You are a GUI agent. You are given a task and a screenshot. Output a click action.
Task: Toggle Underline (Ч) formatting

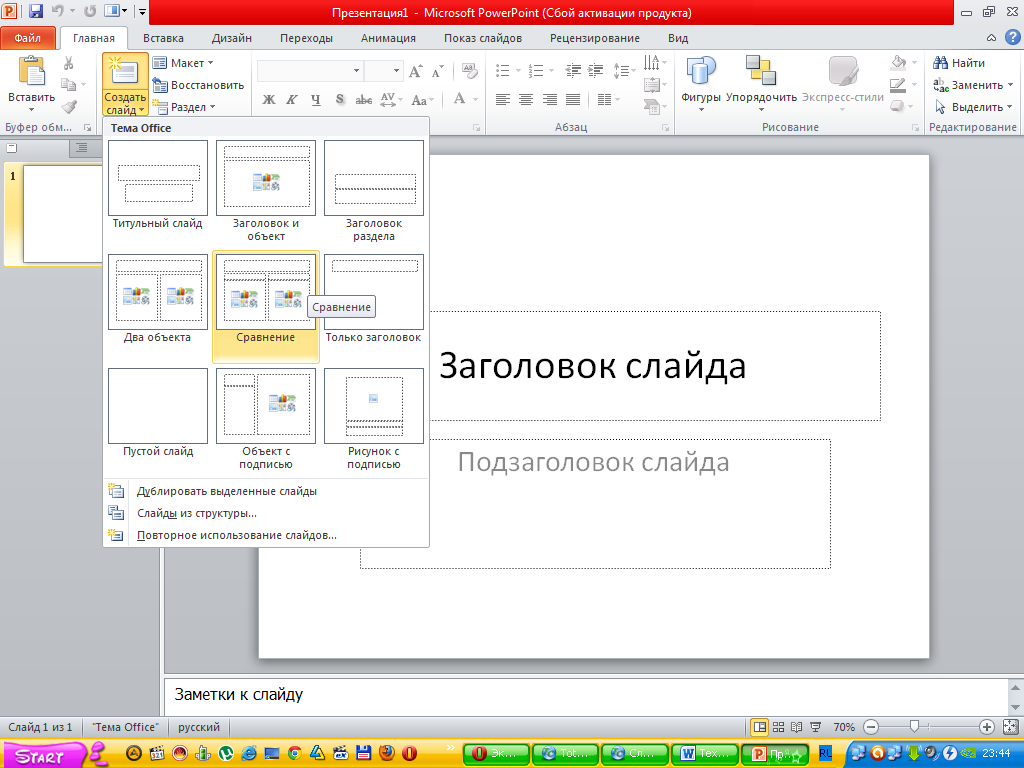coord(316,100)
